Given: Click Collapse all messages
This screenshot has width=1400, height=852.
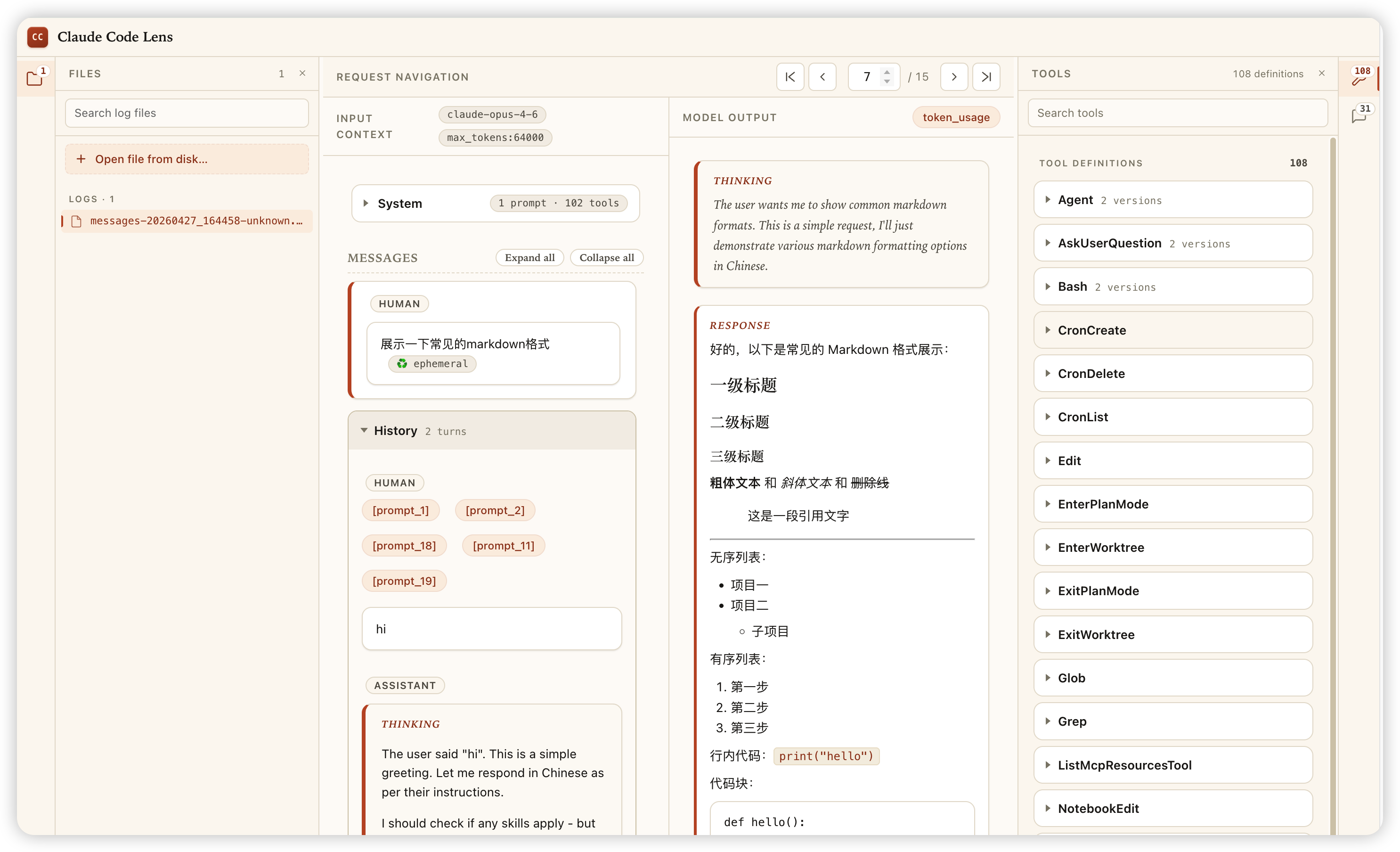Looking at the screenshot, I should click(x=606, y=257).
